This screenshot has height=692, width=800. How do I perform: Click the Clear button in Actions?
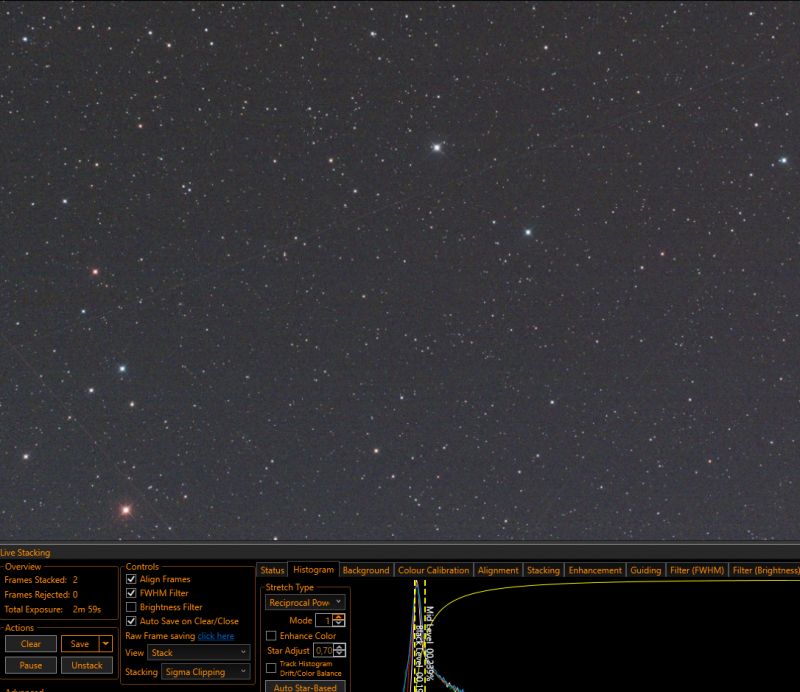[x=31, y=644]
